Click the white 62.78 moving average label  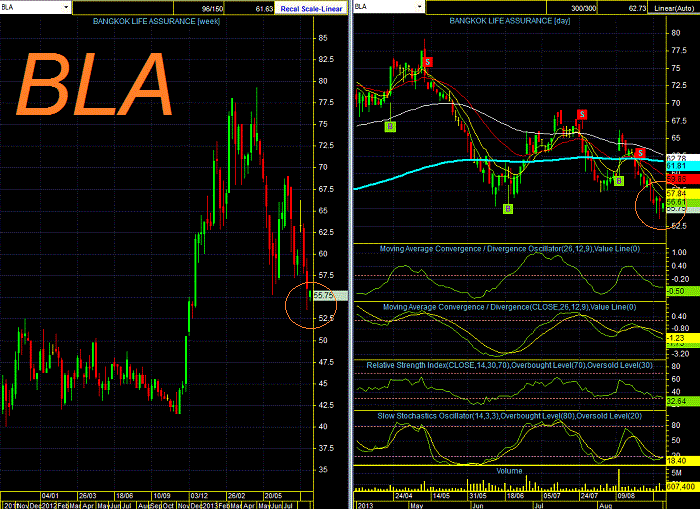tap(682, 158)
